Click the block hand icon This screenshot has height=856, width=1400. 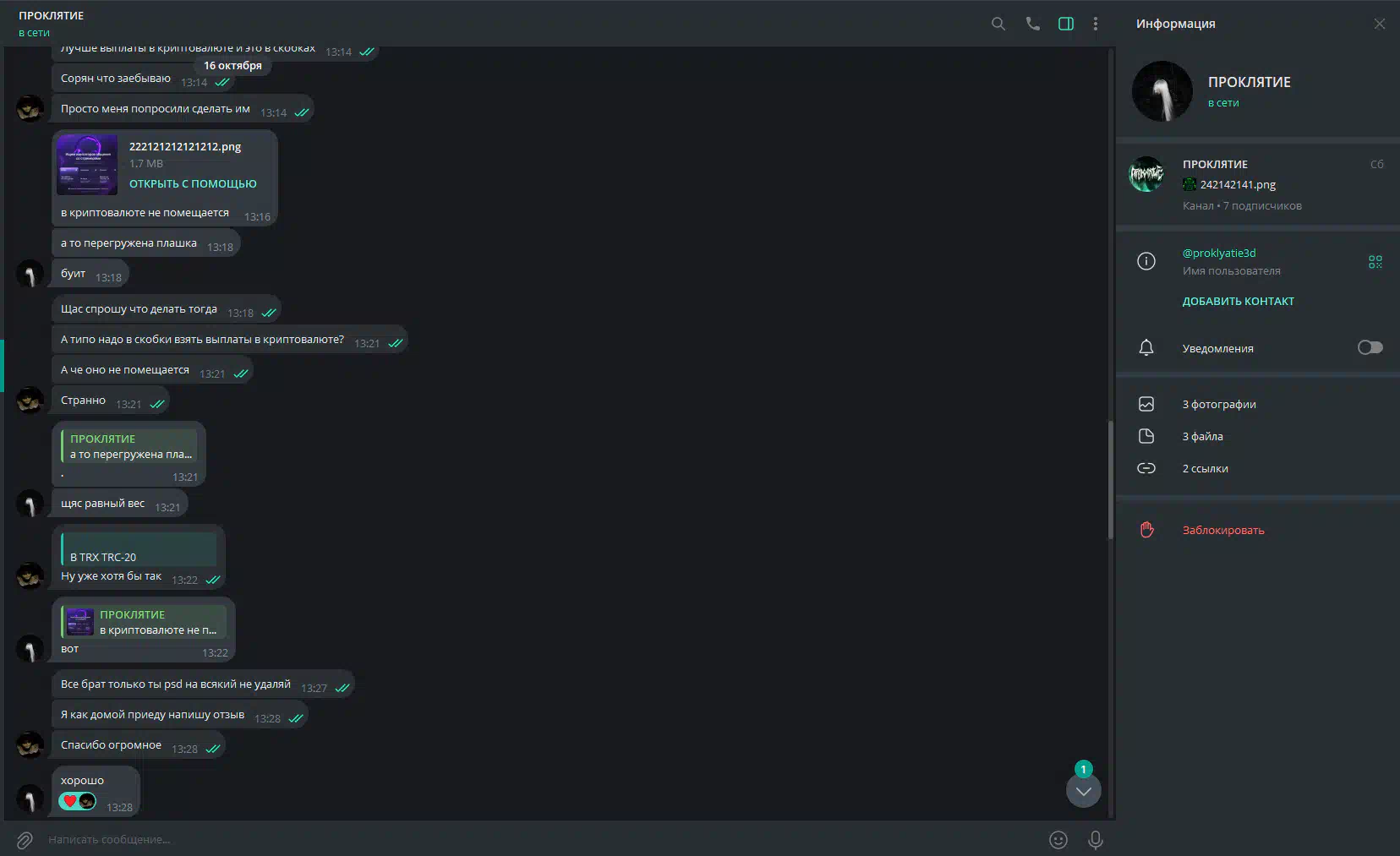pyautogui.click(x=1146, y=530)
